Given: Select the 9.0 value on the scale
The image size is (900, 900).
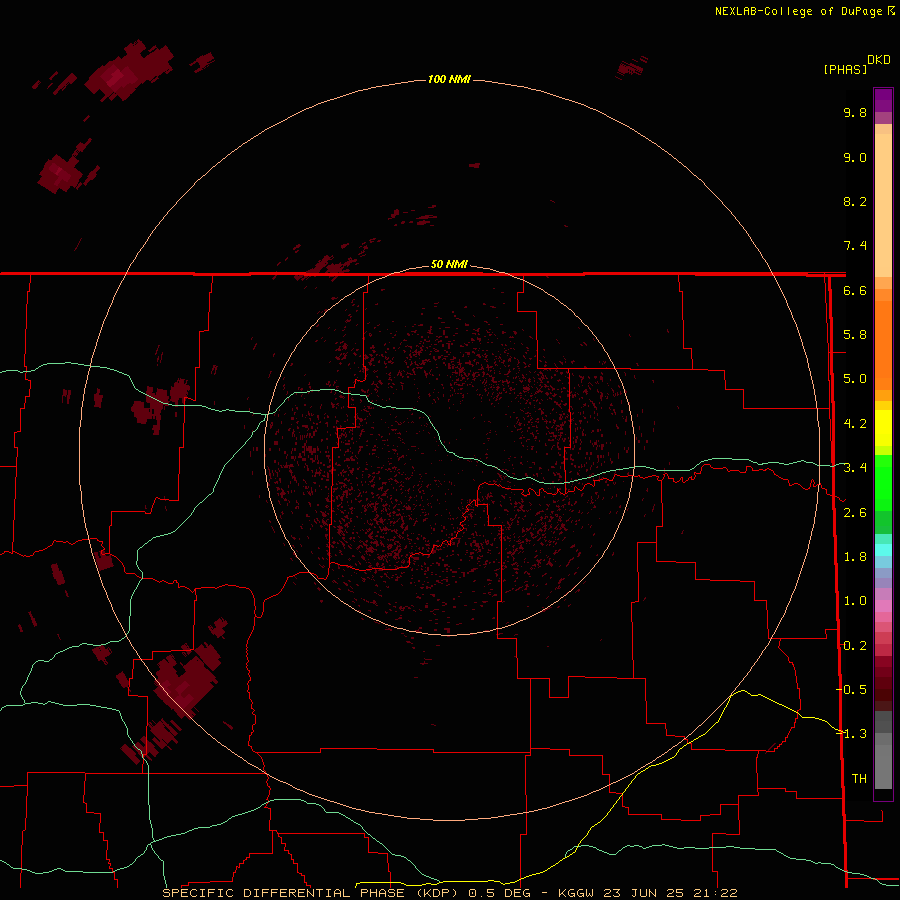Looking at the screenshot, I should [855, 157].
